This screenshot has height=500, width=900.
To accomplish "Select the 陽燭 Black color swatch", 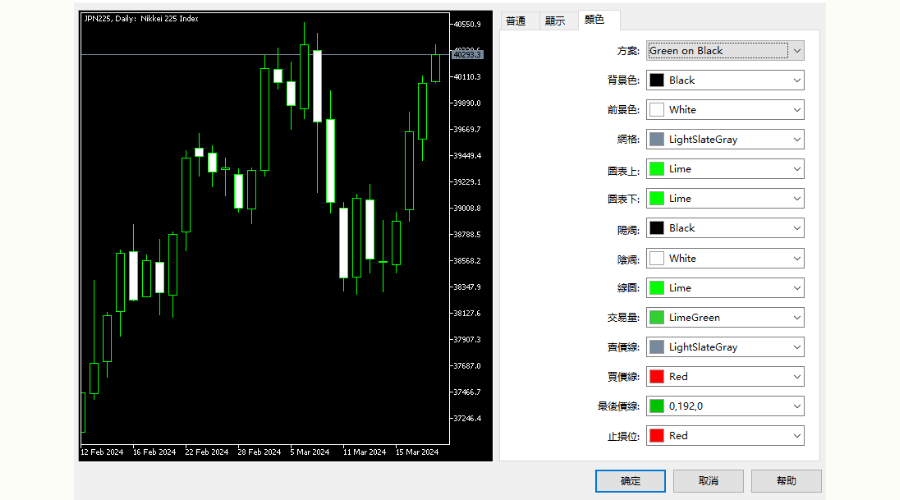I will pos(657,228).
